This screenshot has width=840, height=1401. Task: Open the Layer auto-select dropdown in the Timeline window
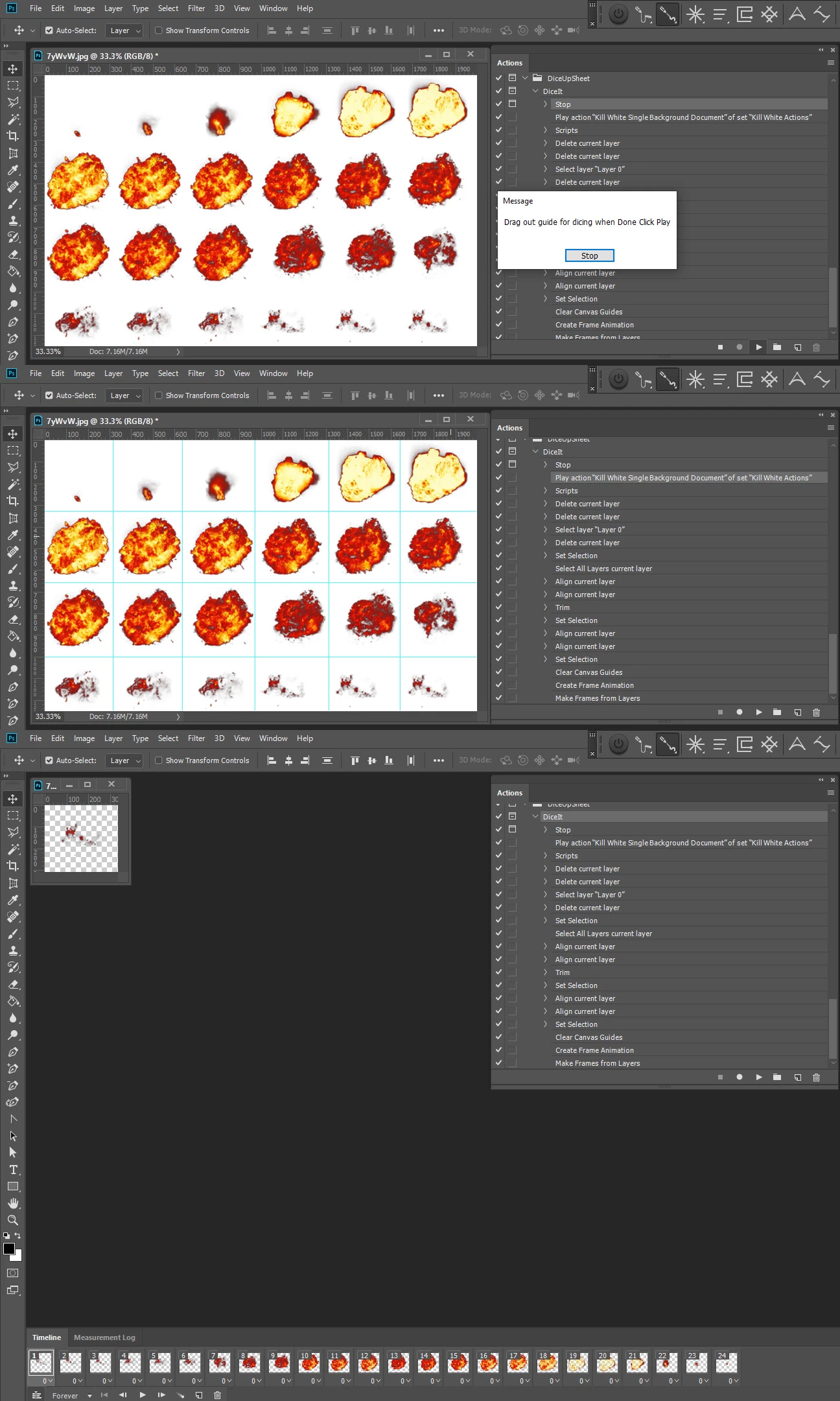(x=124, y=760)
